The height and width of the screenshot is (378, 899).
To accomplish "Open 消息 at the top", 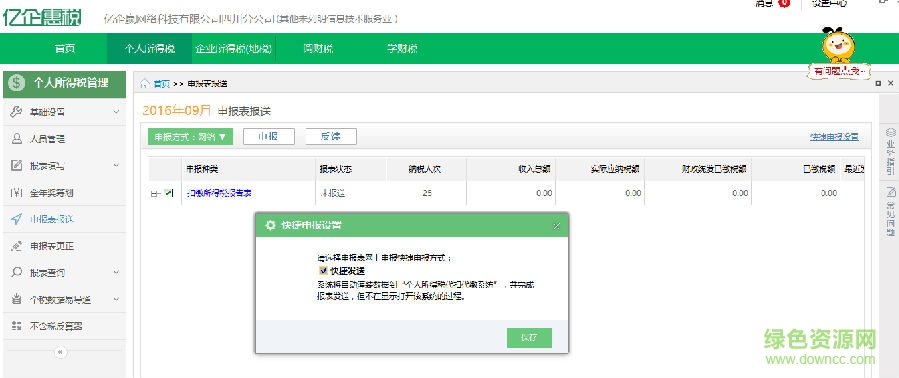I will point(765,3).
